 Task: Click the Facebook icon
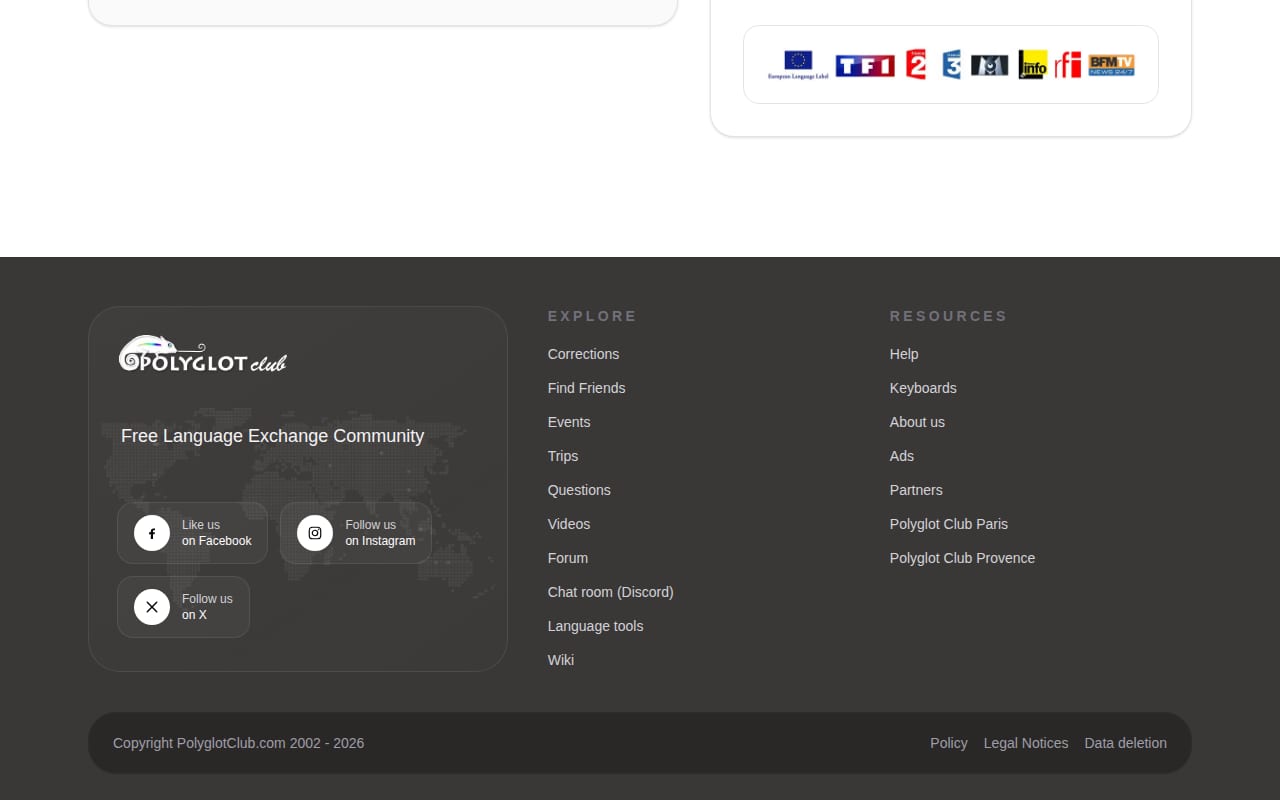pyautogui.click(x=152, y=533)
